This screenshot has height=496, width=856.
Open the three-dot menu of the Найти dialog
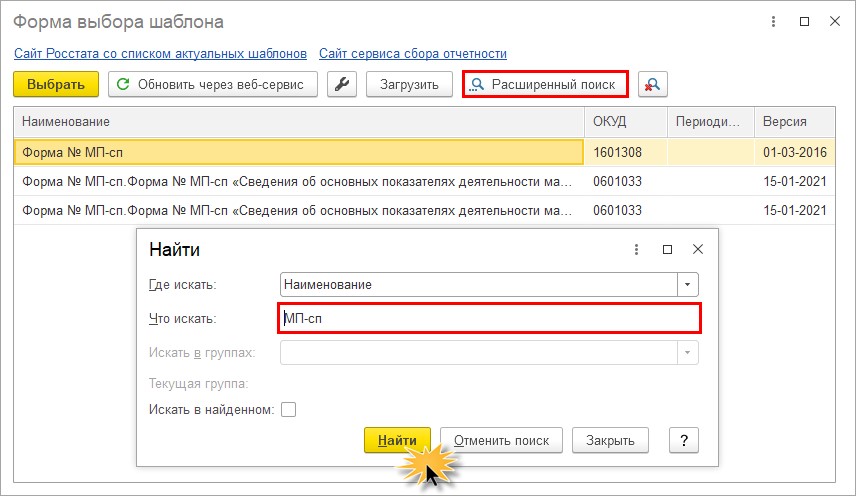[x=636, y=249]
